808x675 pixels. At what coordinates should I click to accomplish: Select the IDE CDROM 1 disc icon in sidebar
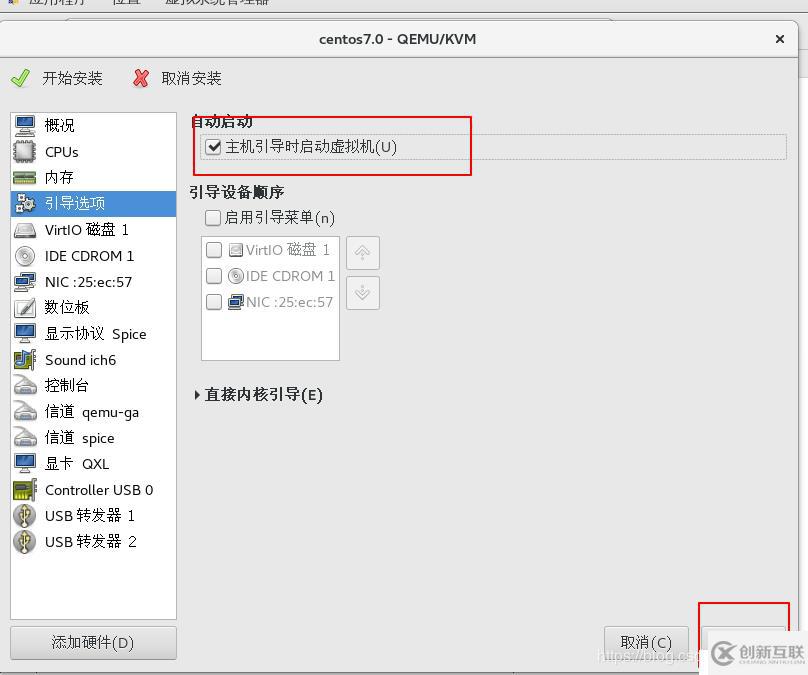point(25,256)
